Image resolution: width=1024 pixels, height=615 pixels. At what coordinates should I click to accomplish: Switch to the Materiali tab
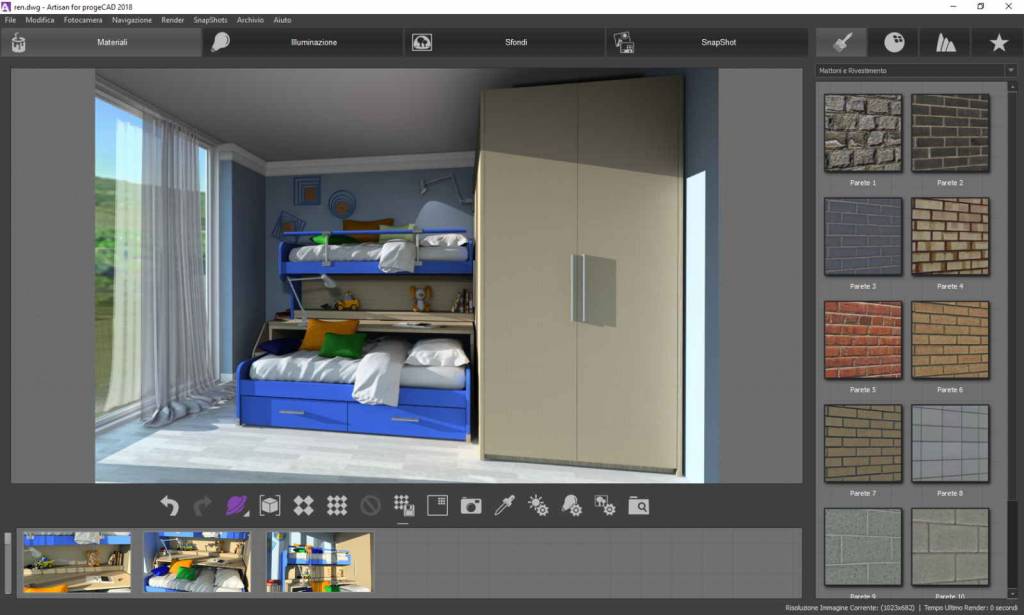click(101, 42)
